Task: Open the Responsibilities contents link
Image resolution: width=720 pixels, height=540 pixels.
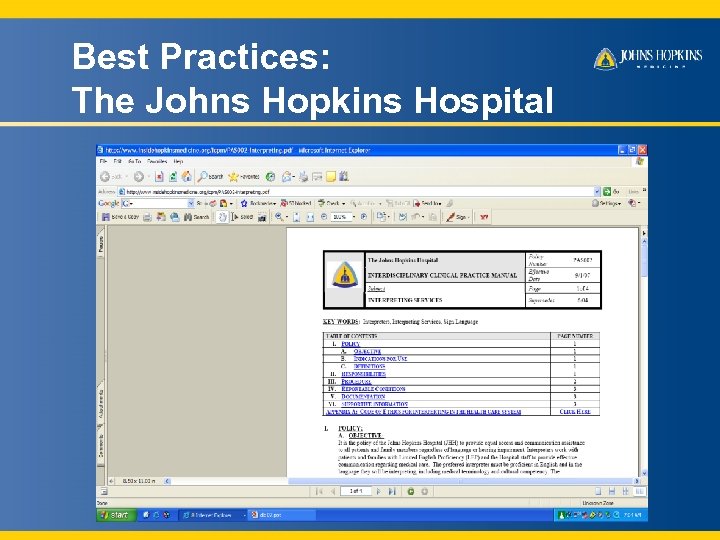Action: [x=364, y=374]
